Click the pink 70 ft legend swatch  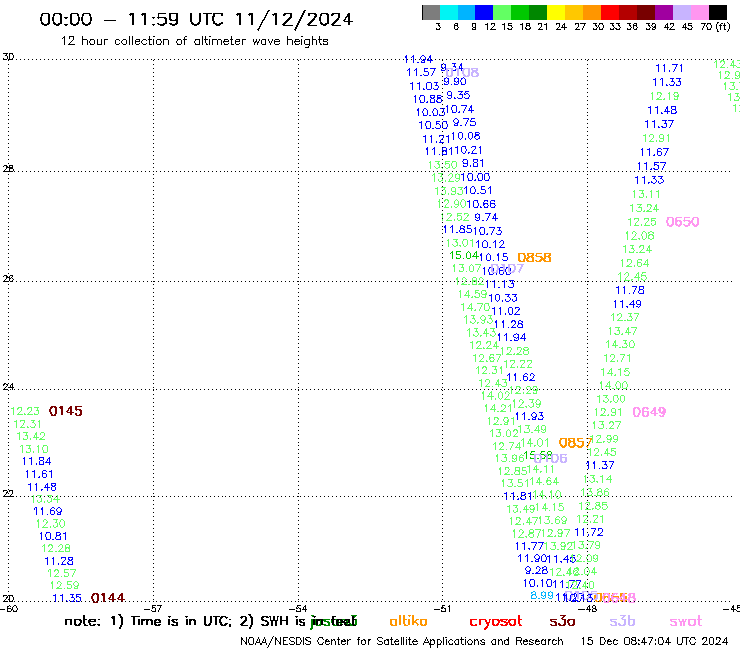[699, 12]
